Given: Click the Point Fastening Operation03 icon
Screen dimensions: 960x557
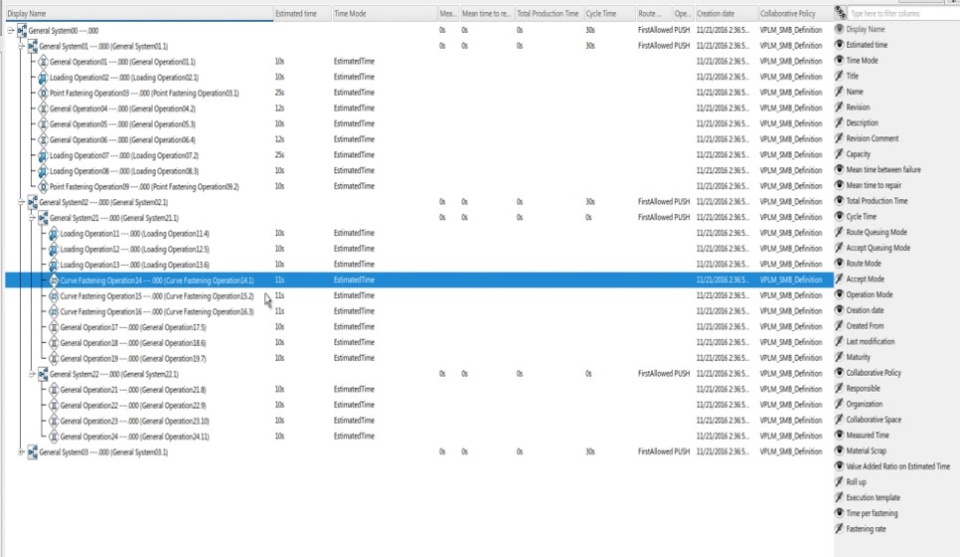Looking at the screenshot, I should pyautogui.click(x=43, y=93).
